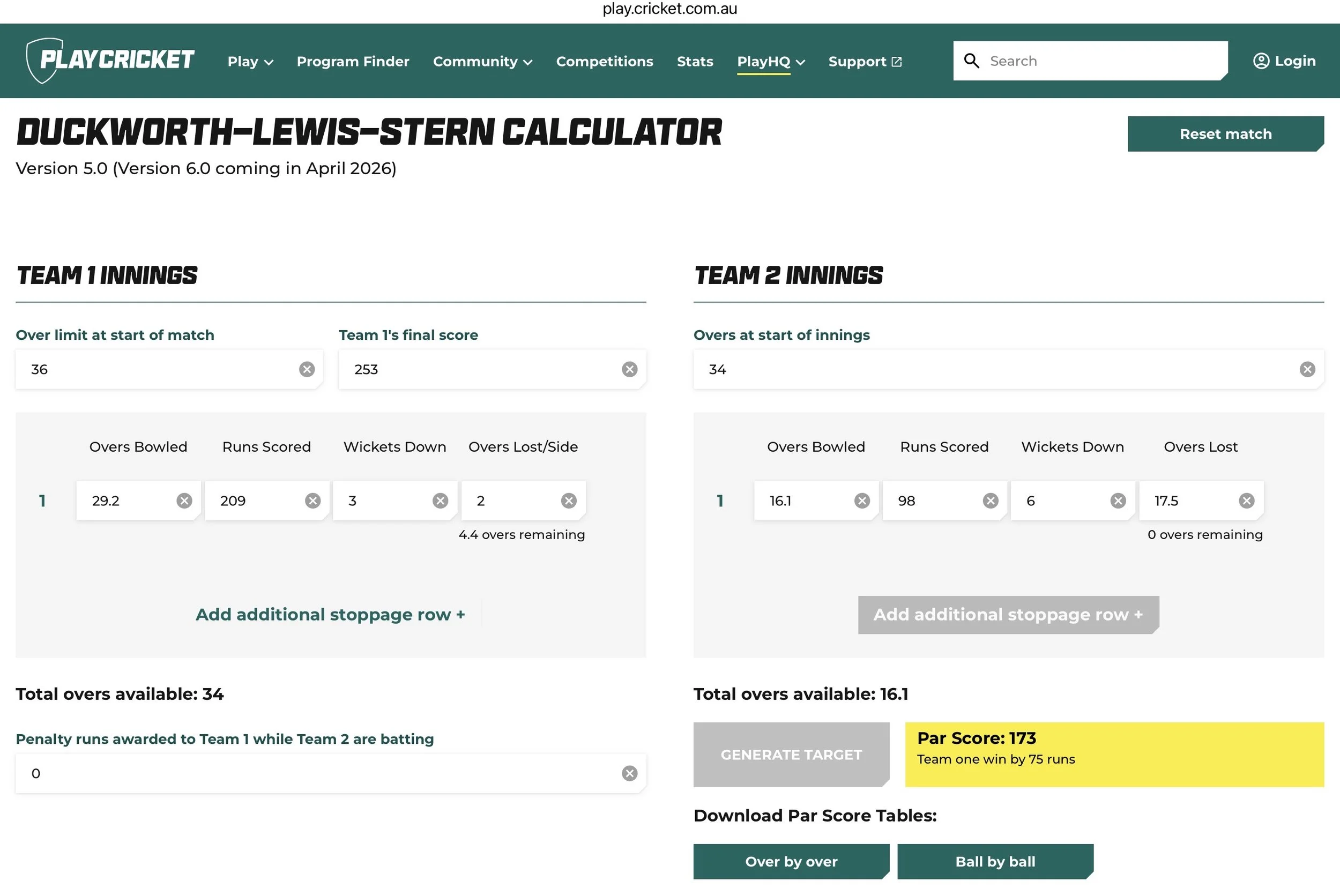Download the Ball by ball par table
This screenshot has width=1340, height=896.
point(995,861)
